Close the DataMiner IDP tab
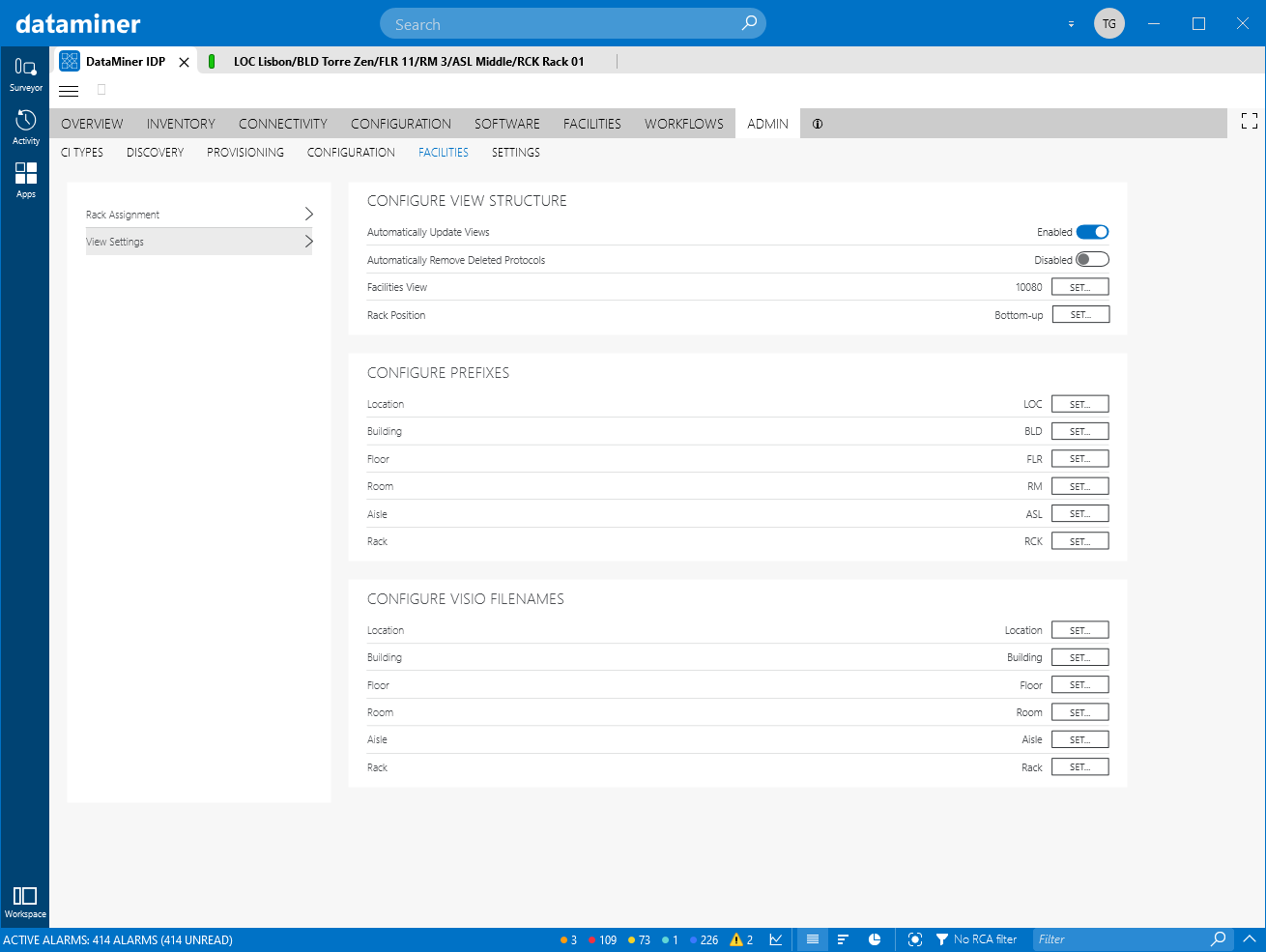The width and height of the screenshot is (1266, 952). 184,62
